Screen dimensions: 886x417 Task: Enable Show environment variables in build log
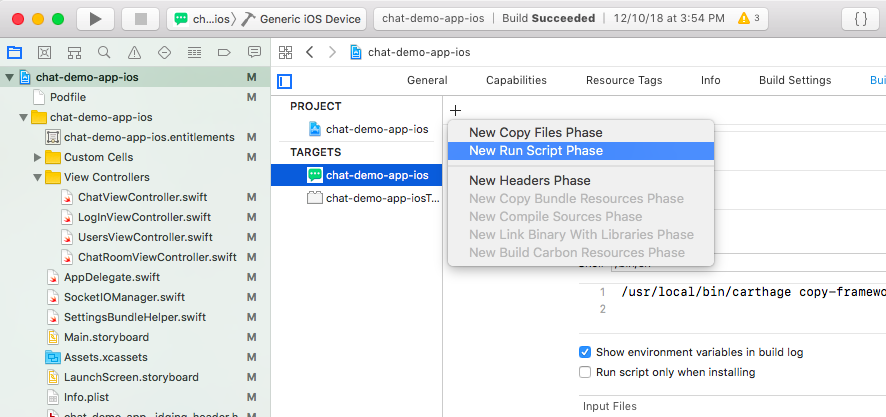(585, 353)
